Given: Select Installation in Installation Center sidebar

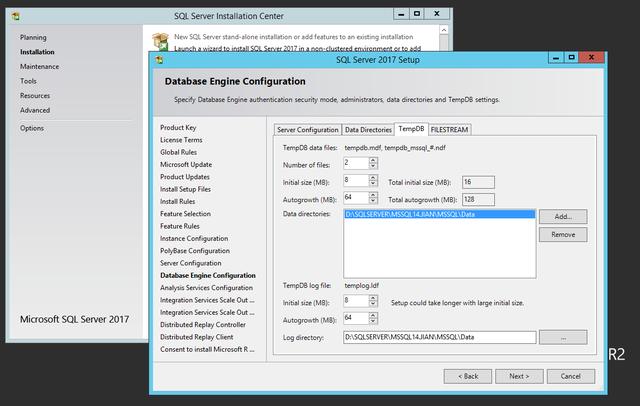Looking at the screenshot, I should [37, 52].
